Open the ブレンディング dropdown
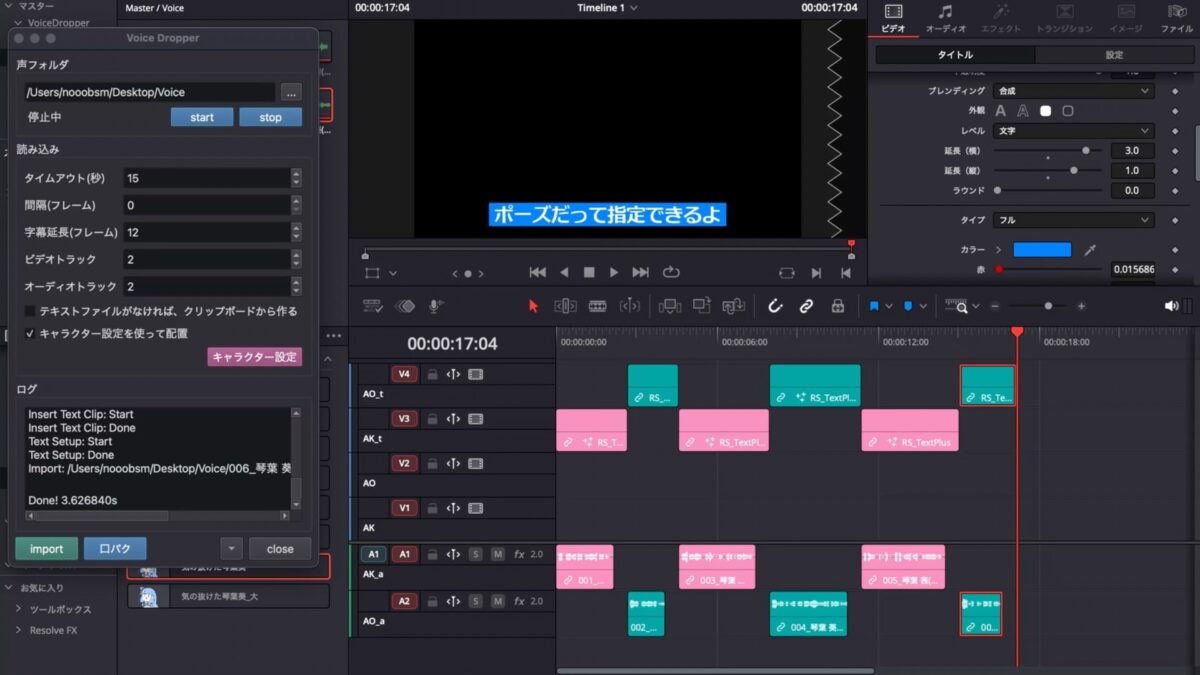Screen dimensions: 1200x675 point(1074,91)
